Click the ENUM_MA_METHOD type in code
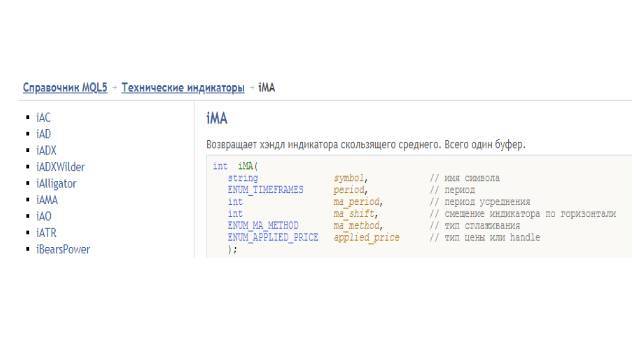 point(263,225)
